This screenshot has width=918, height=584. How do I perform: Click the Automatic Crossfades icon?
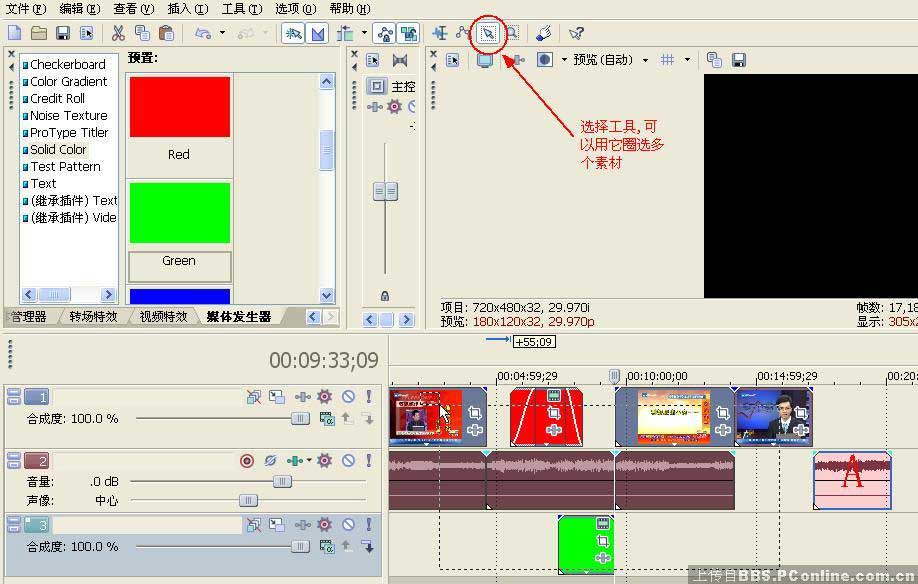tap(318, 33)
